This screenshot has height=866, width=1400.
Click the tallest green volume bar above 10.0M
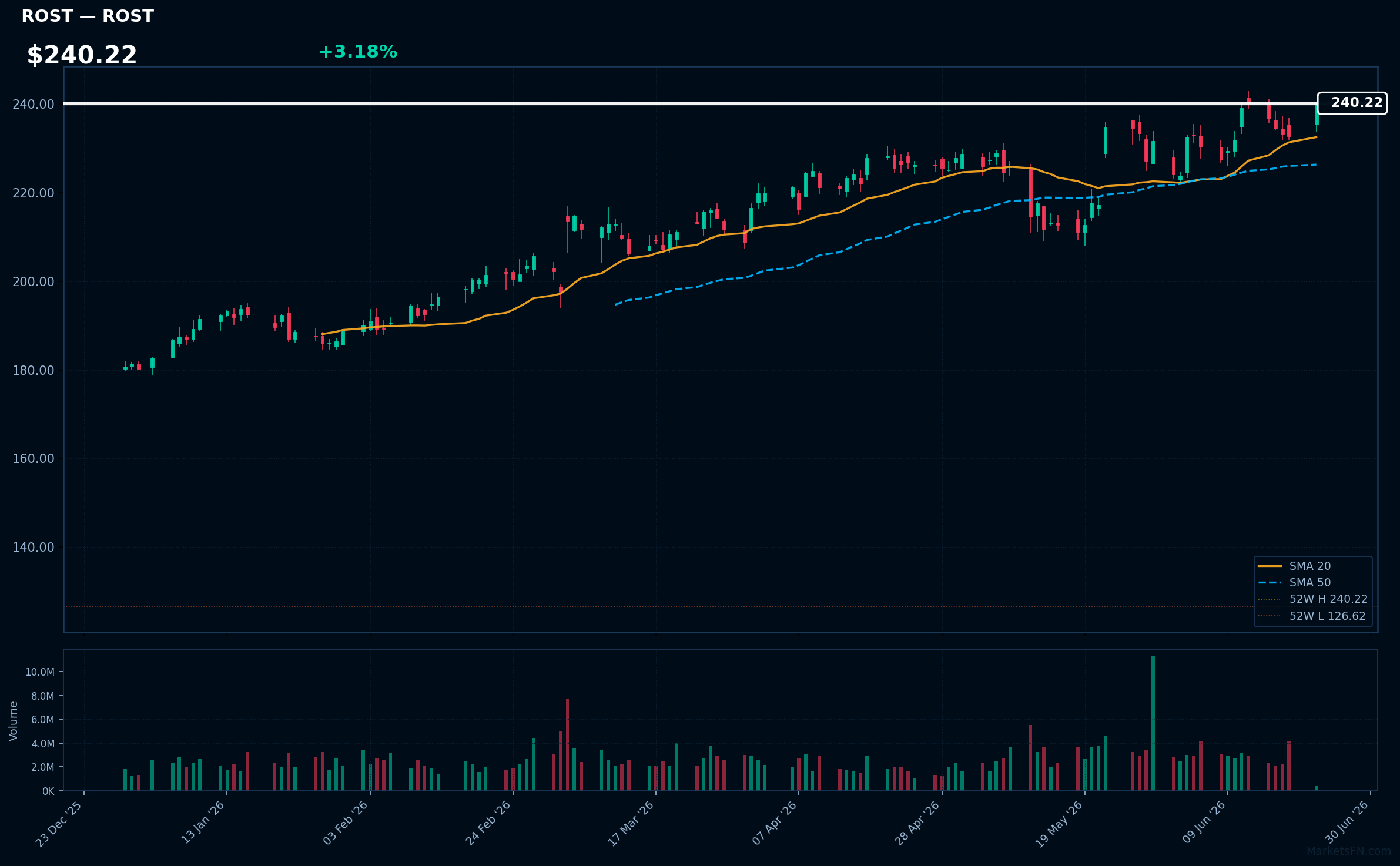1153,723
